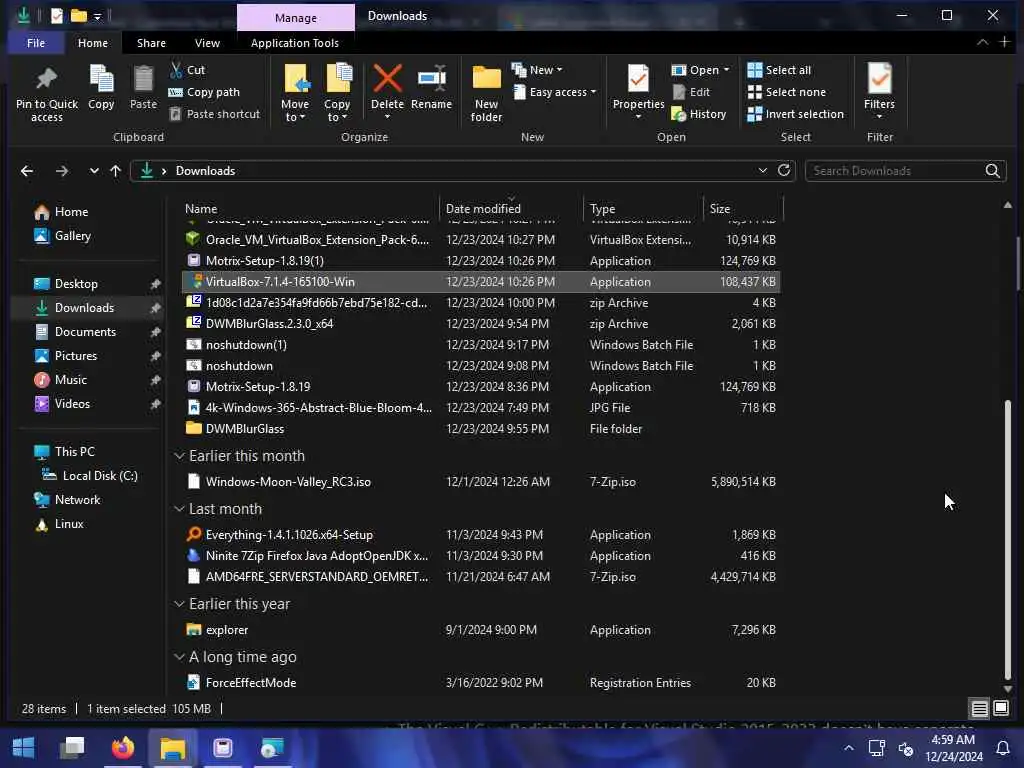This screenshot has width=1024, height=768.
Task: Sort by Size column header
Action: [x=743, y=208]
